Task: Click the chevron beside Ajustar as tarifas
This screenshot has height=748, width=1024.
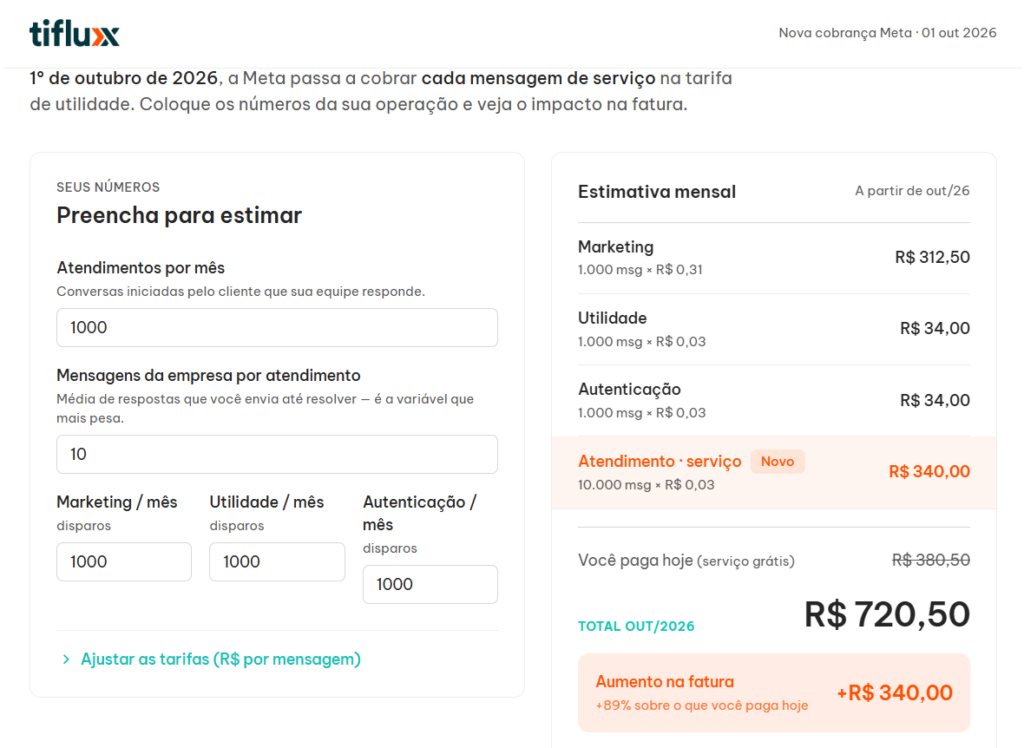Action: point(66,659)
